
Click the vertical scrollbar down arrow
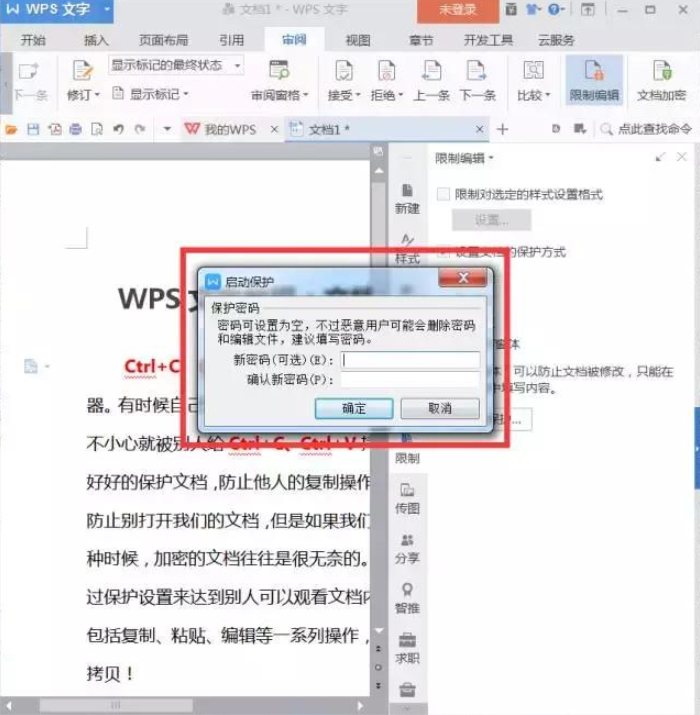[x=379, y=631]
